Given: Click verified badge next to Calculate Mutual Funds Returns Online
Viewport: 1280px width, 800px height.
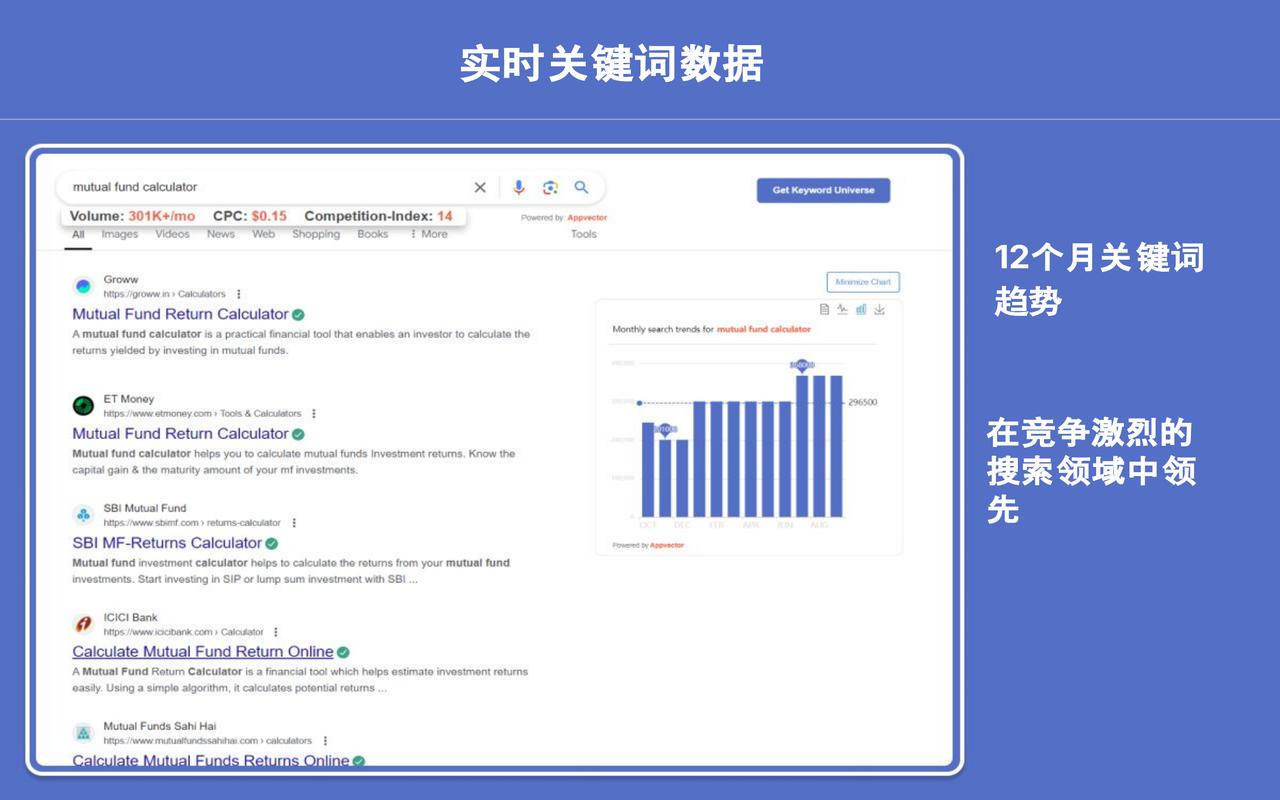Looking at the screenshot, I should (359, 761).
